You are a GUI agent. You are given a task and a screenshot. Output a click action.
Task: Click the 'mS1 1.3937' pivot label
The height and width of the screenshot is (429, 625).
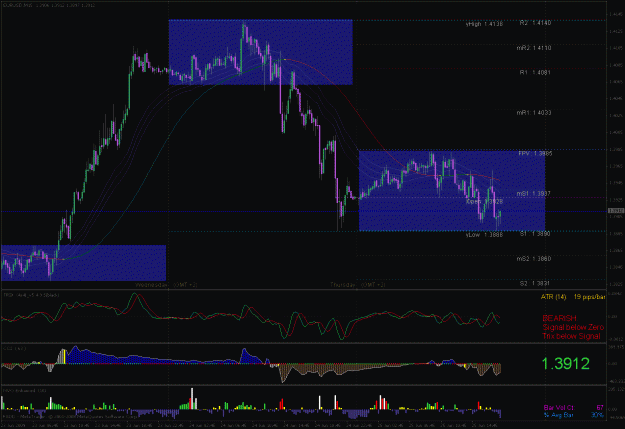534,193
